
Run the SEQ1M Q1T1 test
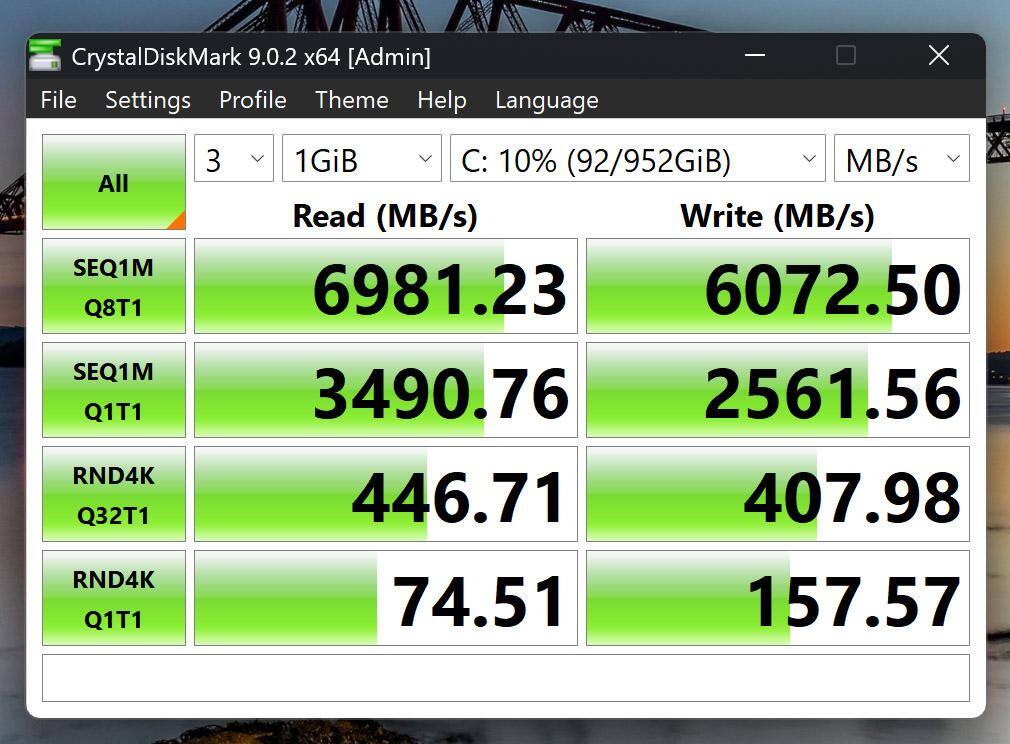(x=114, y=390)
